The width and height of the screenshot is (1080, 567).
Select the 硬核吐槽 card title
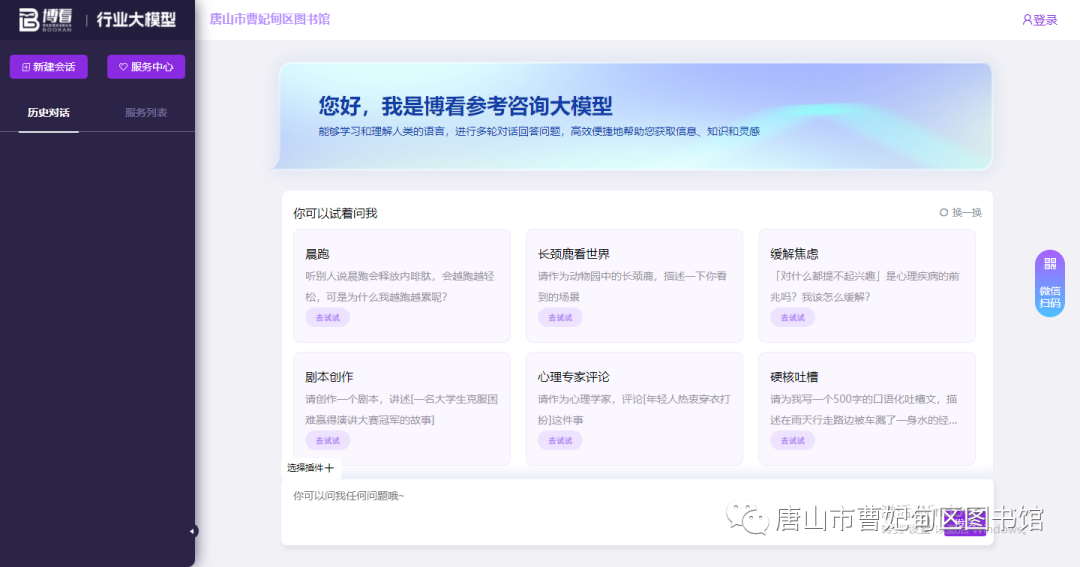(794, 377)
